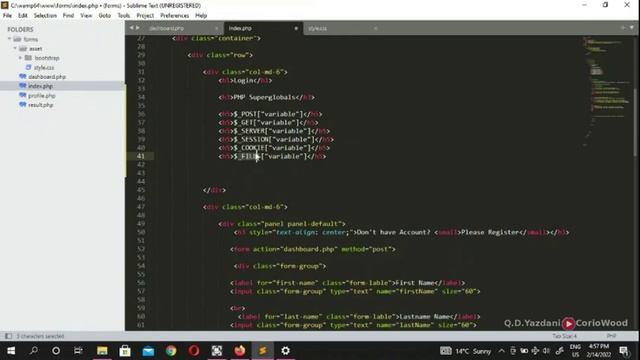Open Firefox from taskbar

[240, 351]
